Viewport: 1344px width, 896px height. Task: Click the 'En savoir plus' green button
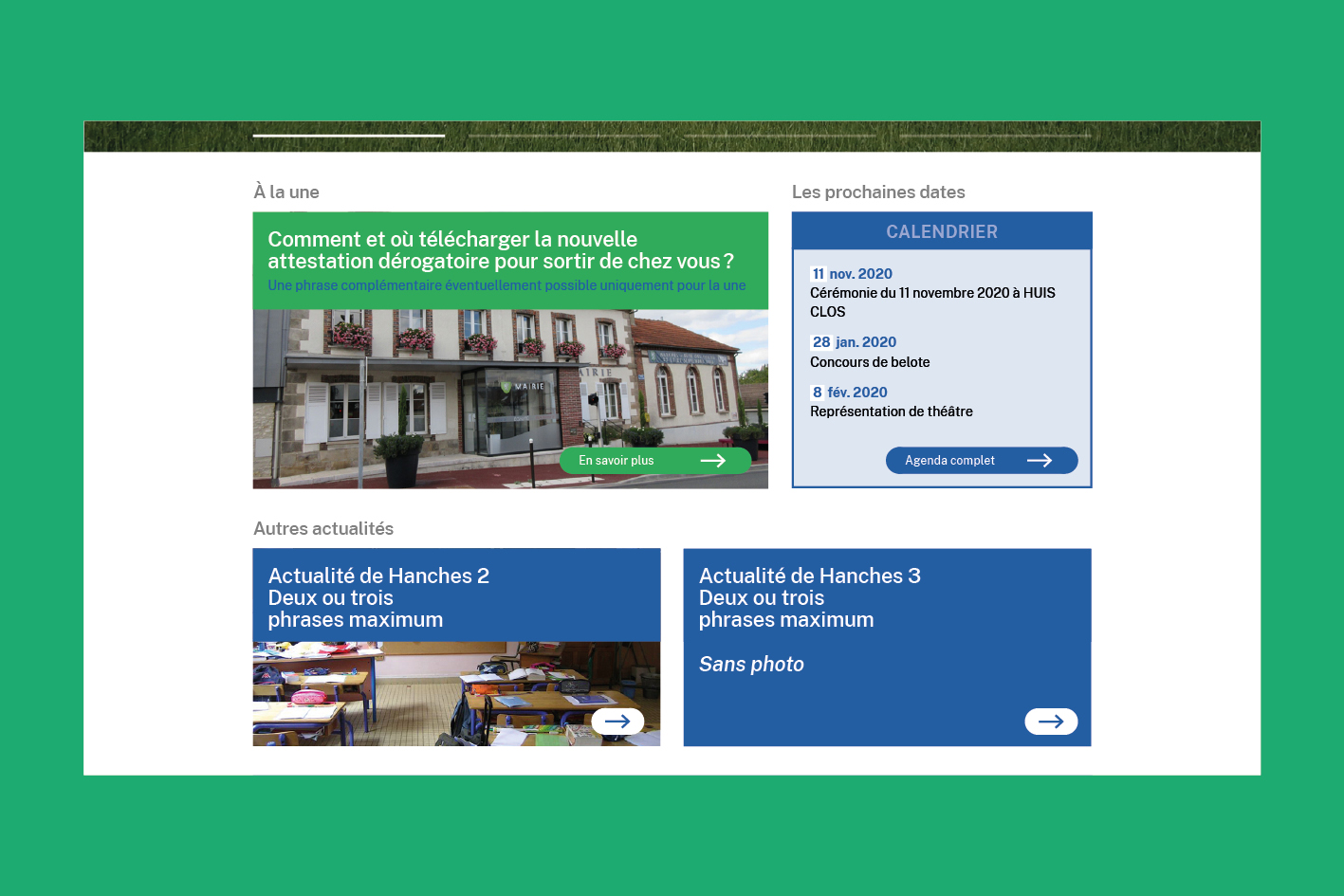(x=655, y=461)
